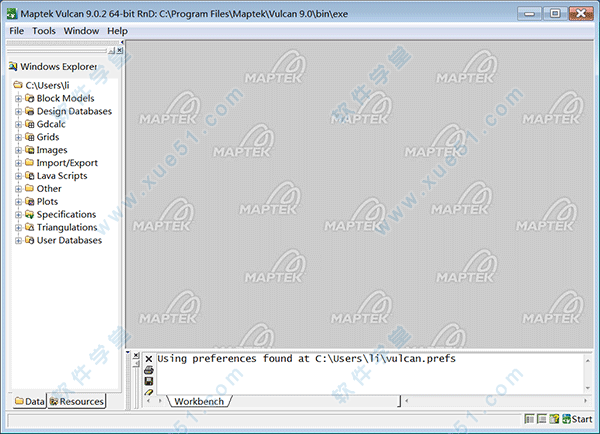600x434 pixels.
Task: Click the Triangulations folder icon
Action: coord(29,227)
